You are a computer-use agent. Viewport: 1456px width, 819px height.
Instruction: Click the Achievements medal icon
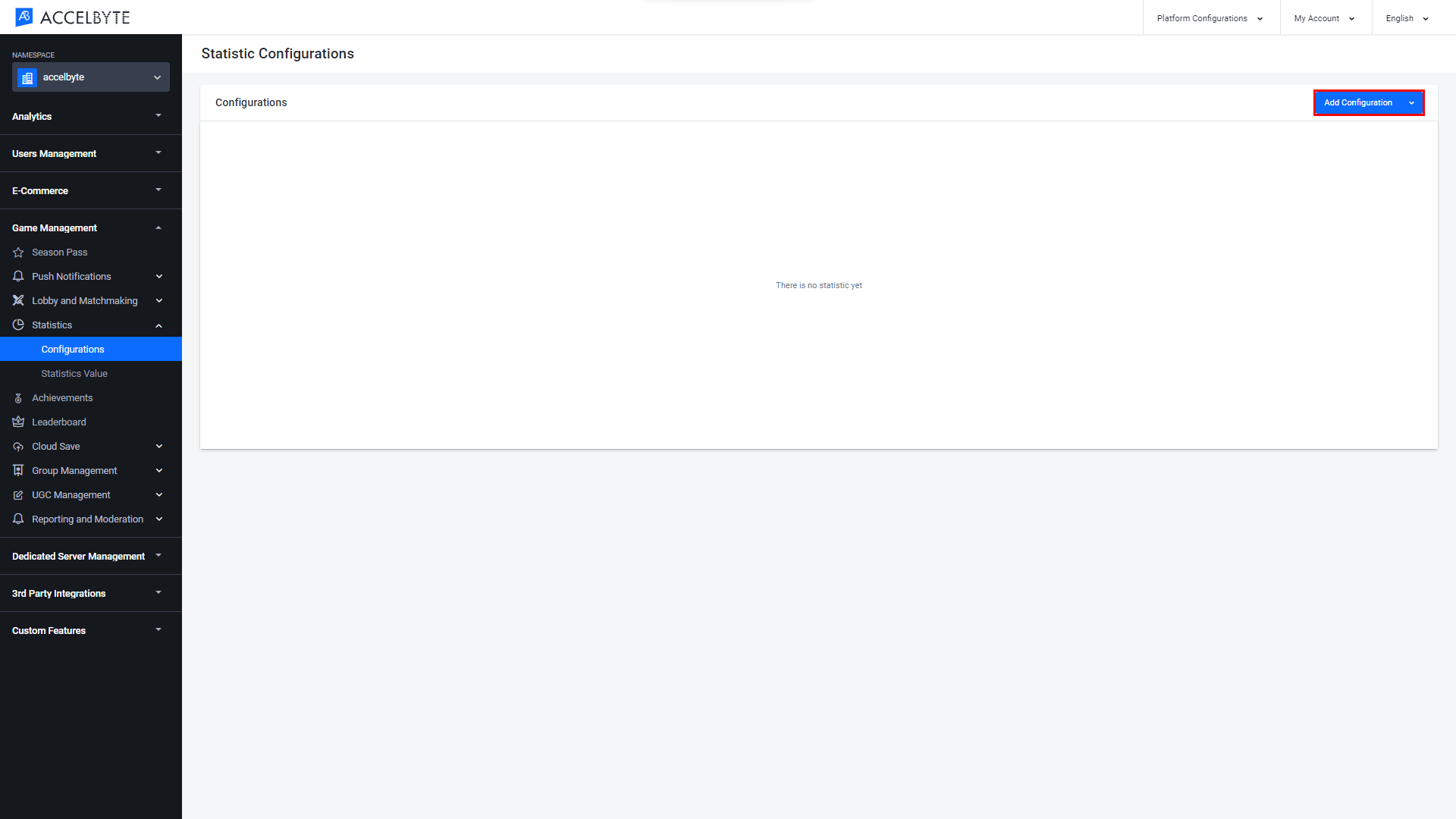pos(18,398)
